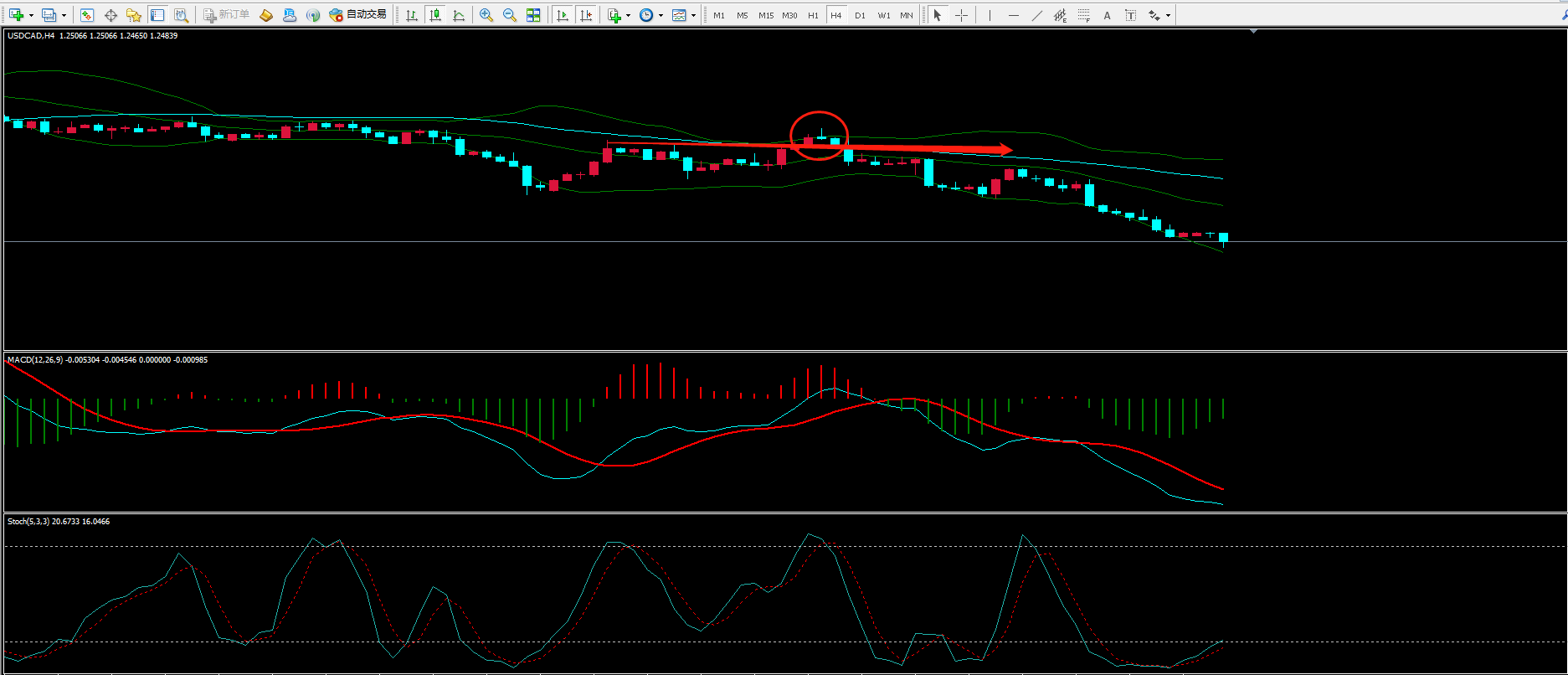Switch to the M15 timeframe
Screen dimensions: 1568x675
(x=765, y=15)
